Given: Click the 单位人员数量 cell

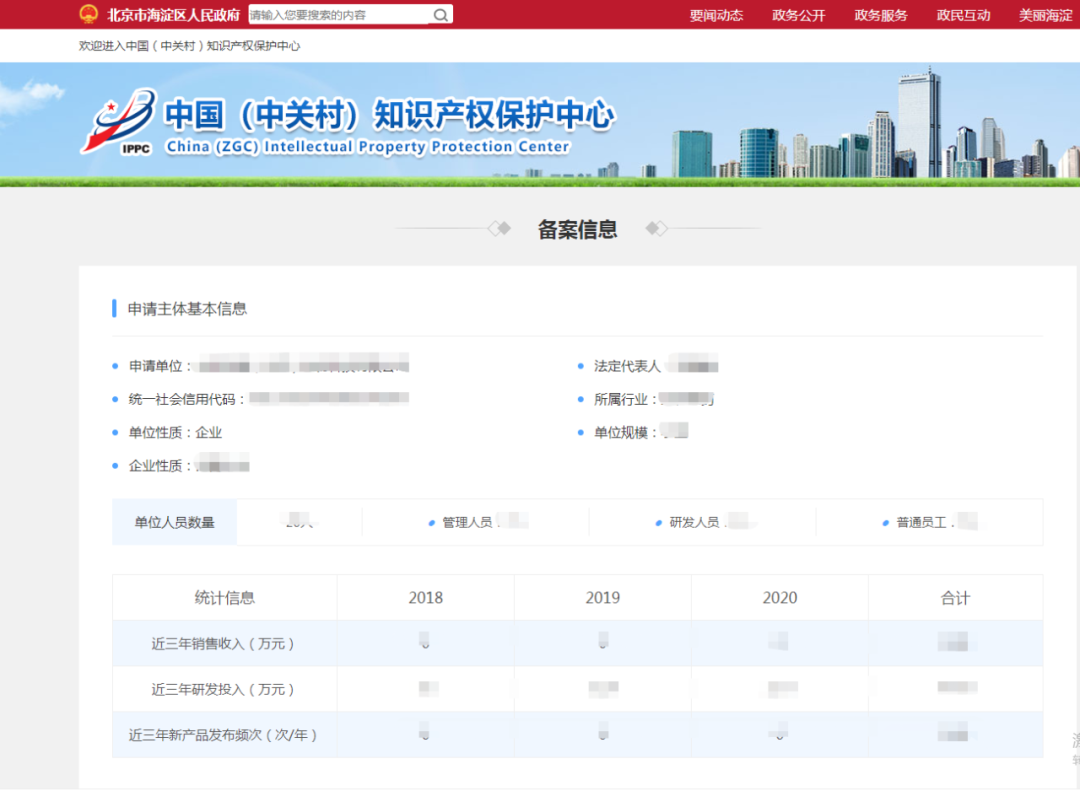Looking at the screenshot, I should coord(174,522).
